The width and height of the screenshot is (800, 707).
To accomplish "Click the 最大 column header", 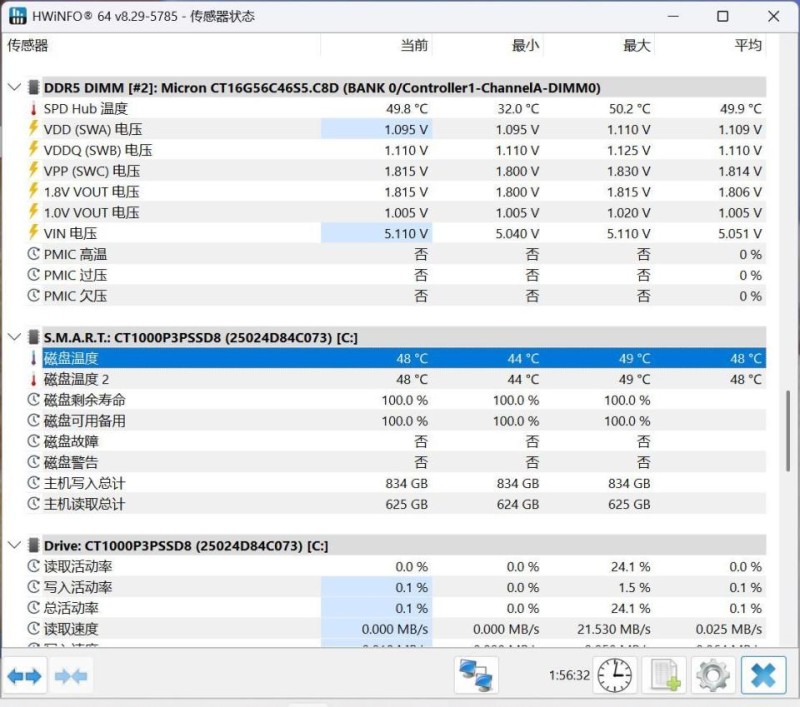I will click(636, 45).
